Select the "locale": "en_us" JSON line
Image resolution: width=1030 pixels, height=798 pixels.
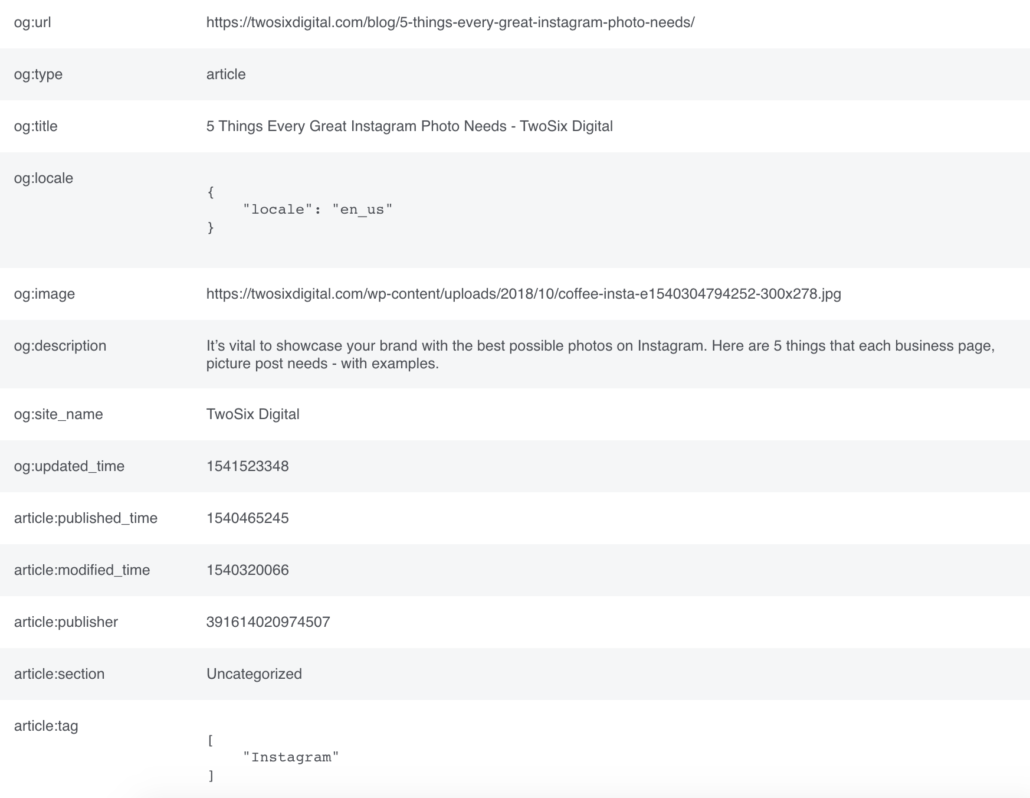click(317, 210)
